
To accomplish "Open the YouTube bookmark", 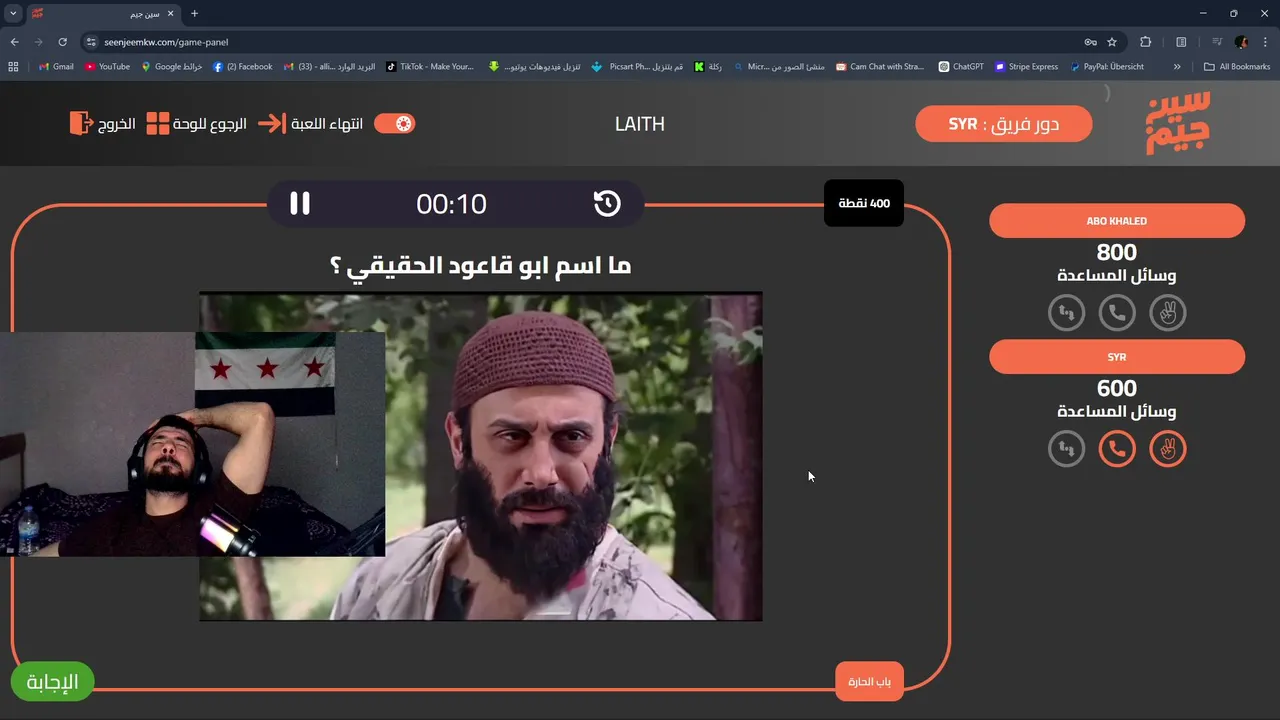I will point(107,67).
